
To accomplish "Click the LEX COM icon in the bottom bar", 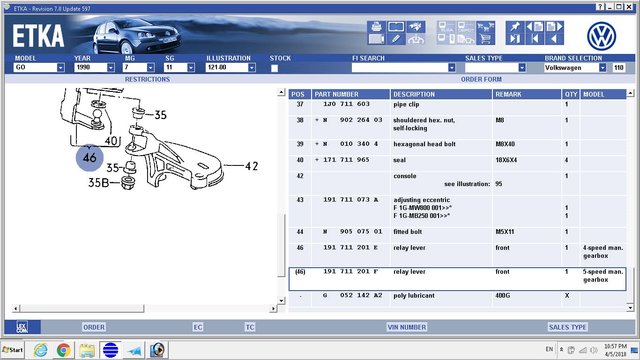I will pyautogui.click(x=22, y=327).
